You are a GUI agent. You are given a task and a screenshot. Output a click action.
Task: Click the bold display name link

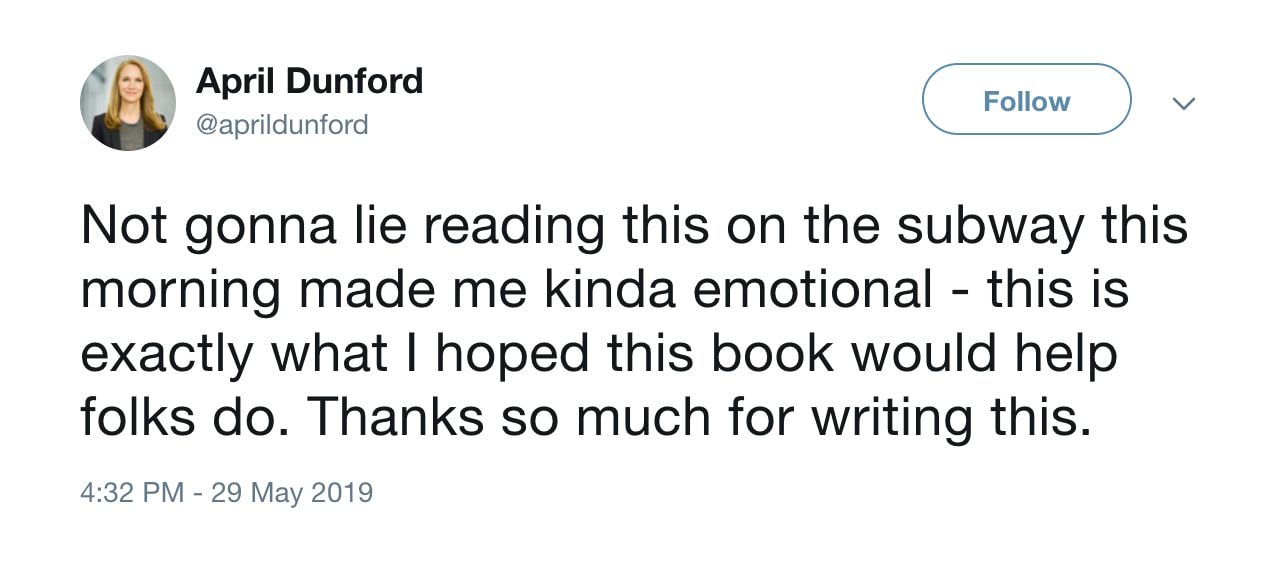pos(310,81)
